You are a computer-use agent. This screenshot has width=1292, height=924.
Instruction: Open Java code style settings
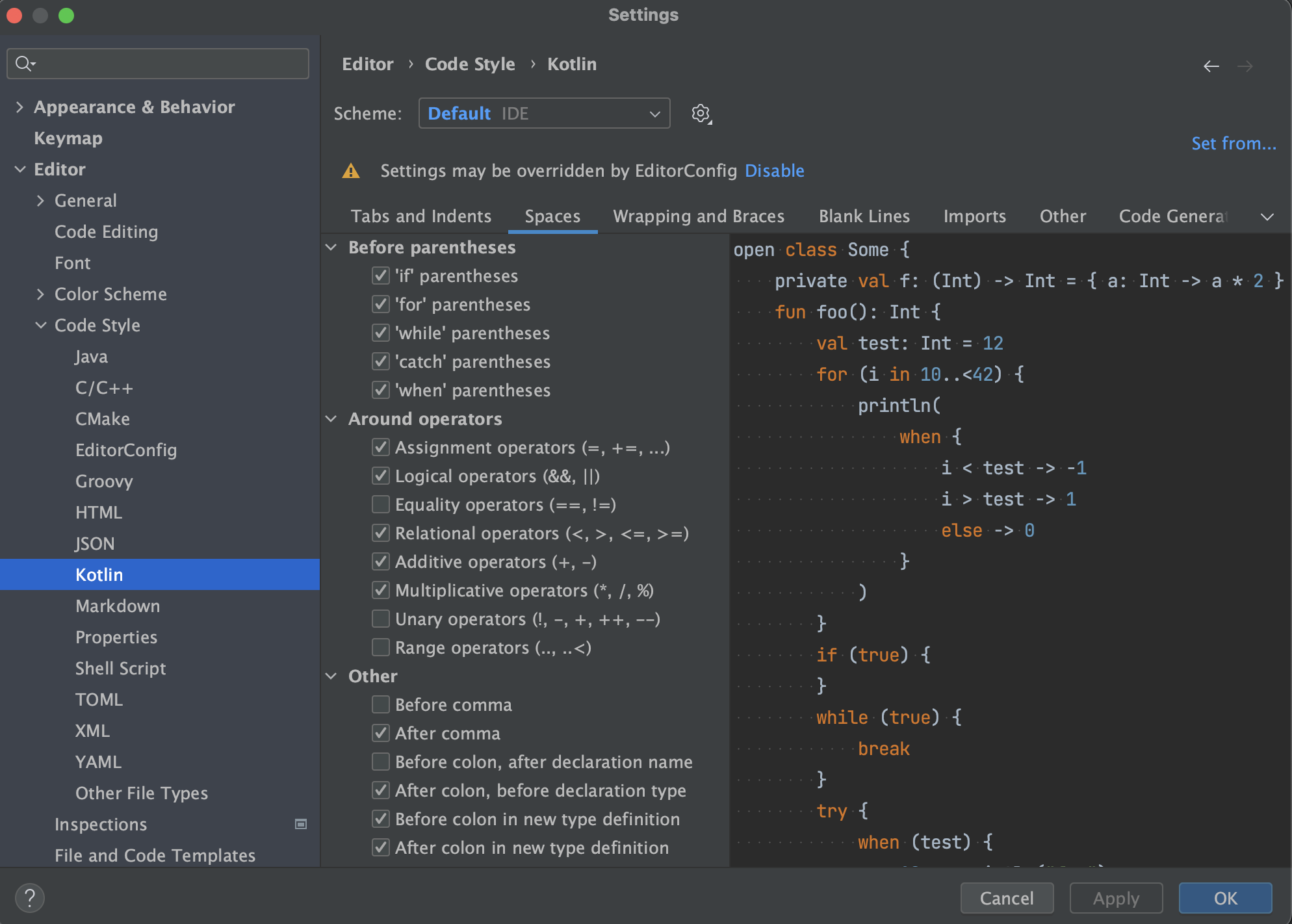point(91,357)
